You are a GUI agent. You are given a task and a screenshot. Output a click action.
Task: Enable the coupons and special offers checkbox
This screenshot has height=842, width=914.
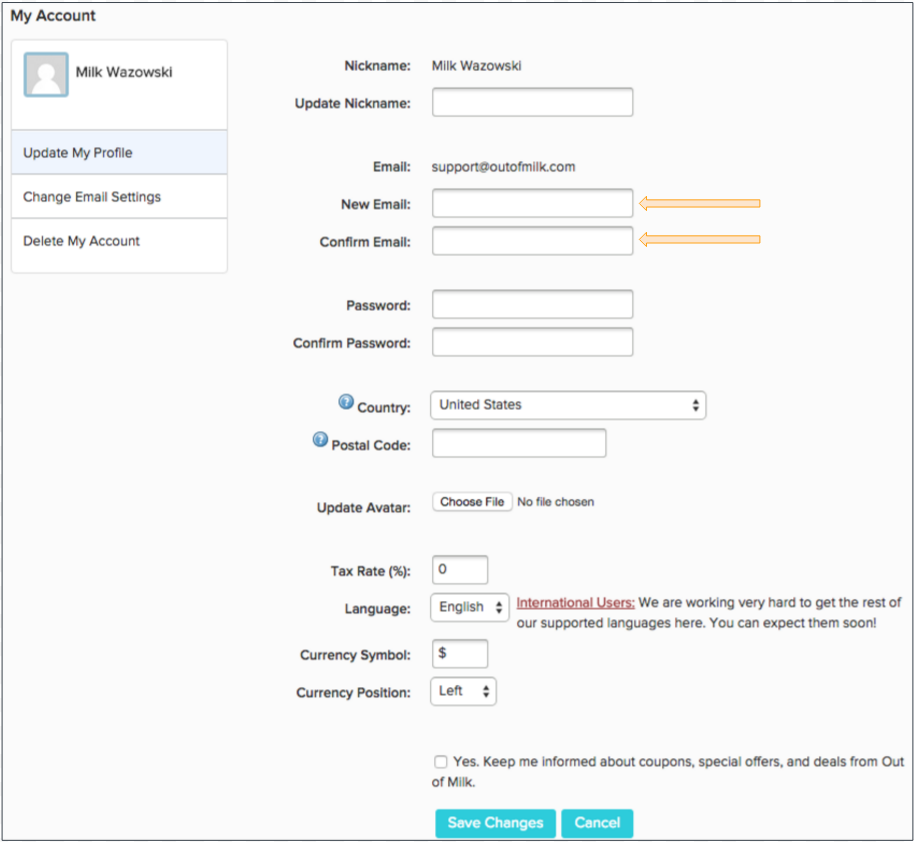pyautogui.click(x=441, y=762)
